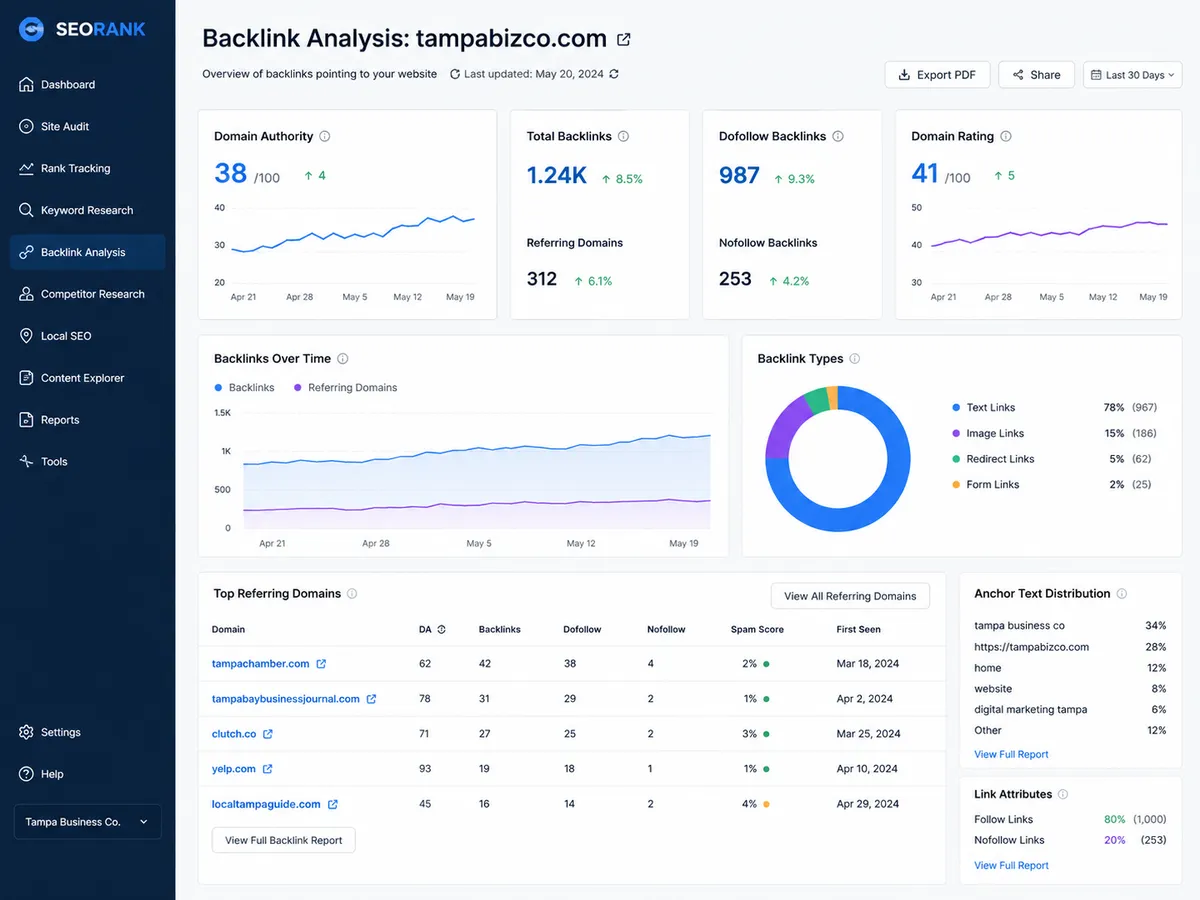Click the Help question mark icon in sidebar

(x=27, y=774)
